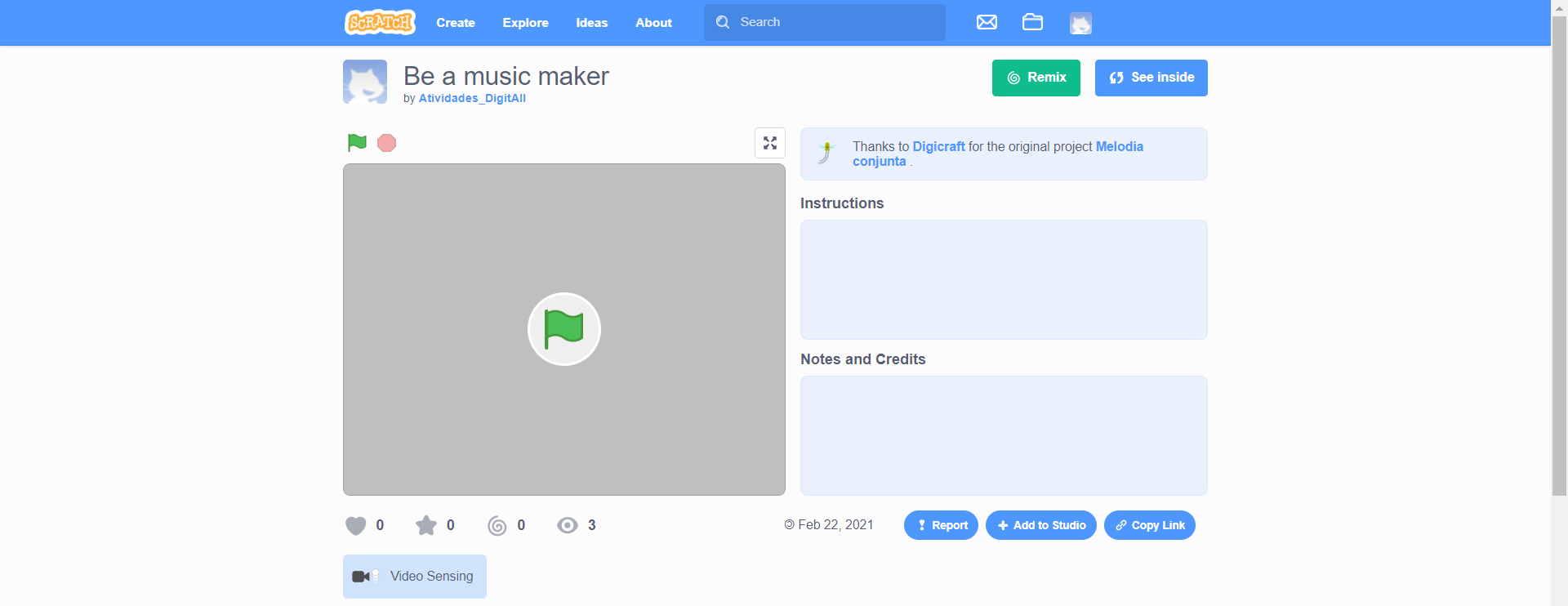Enter full screen stage mode
The height and width of the screenshot is (606, 1568).
[770, 143]
